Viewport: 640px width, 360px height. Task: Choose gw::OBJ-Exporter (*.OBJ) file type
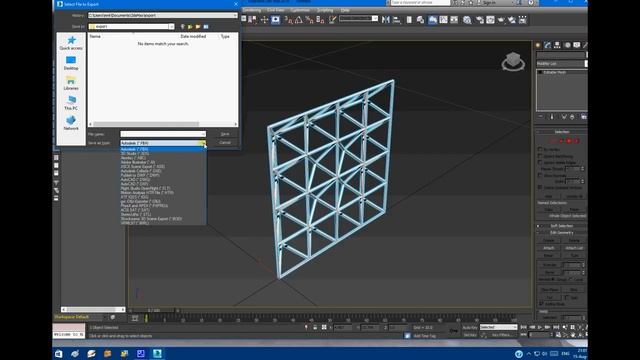click(163, 201)
